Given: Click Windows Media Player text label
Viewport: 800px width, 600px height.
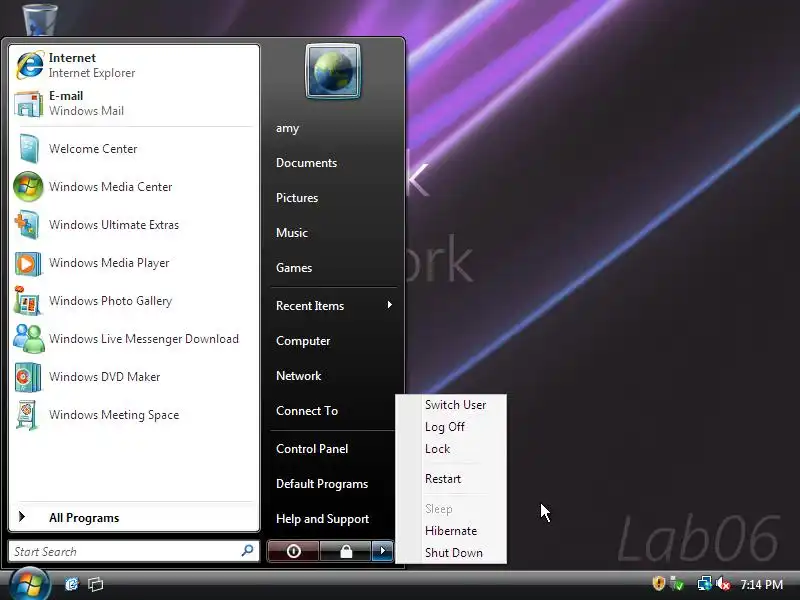Looking at the screenshot, I should [x=109, y=263].
